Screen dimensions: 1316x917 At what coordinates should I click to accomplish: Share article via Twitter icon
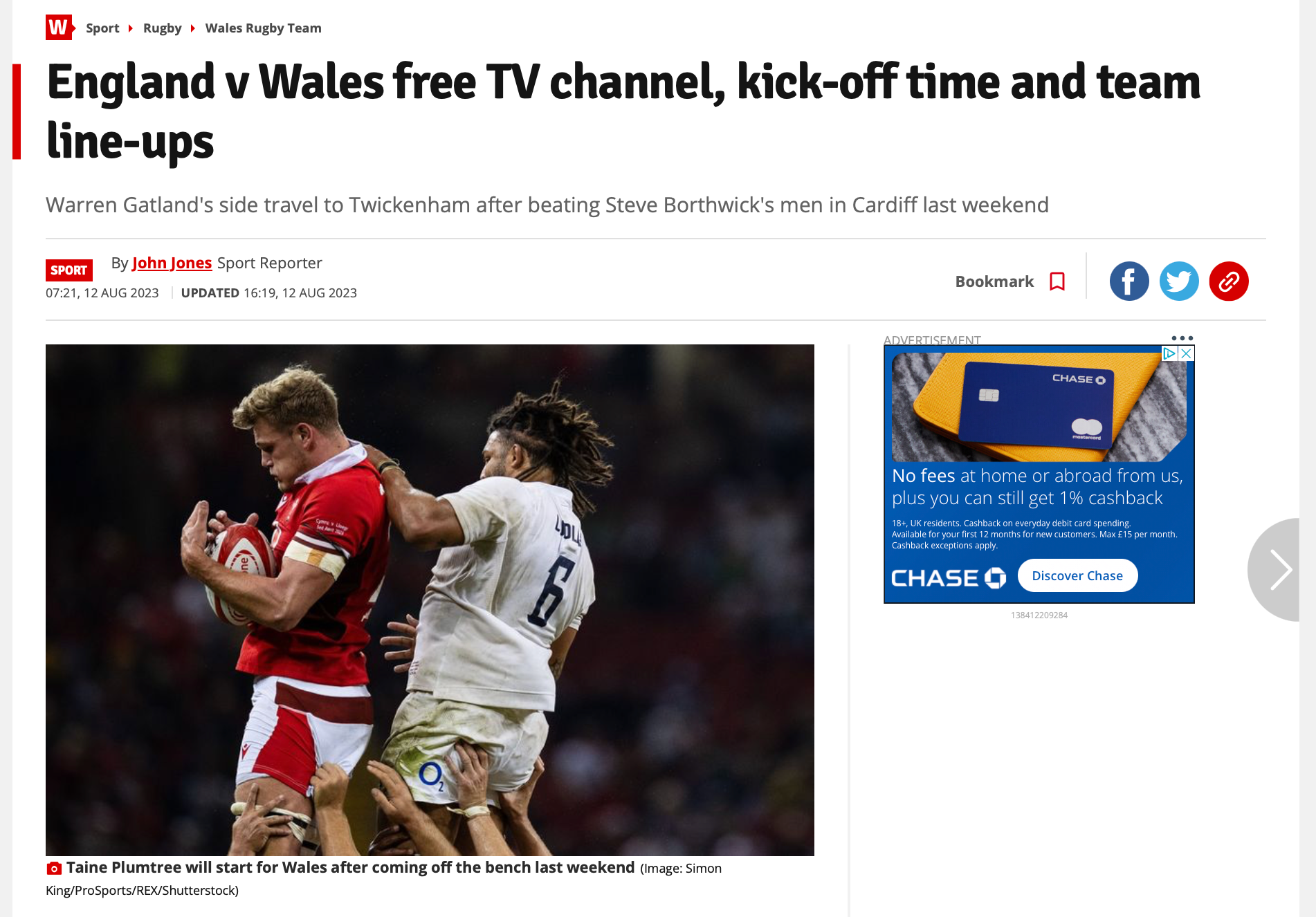pyautogui.click(x=1179, y=281)
